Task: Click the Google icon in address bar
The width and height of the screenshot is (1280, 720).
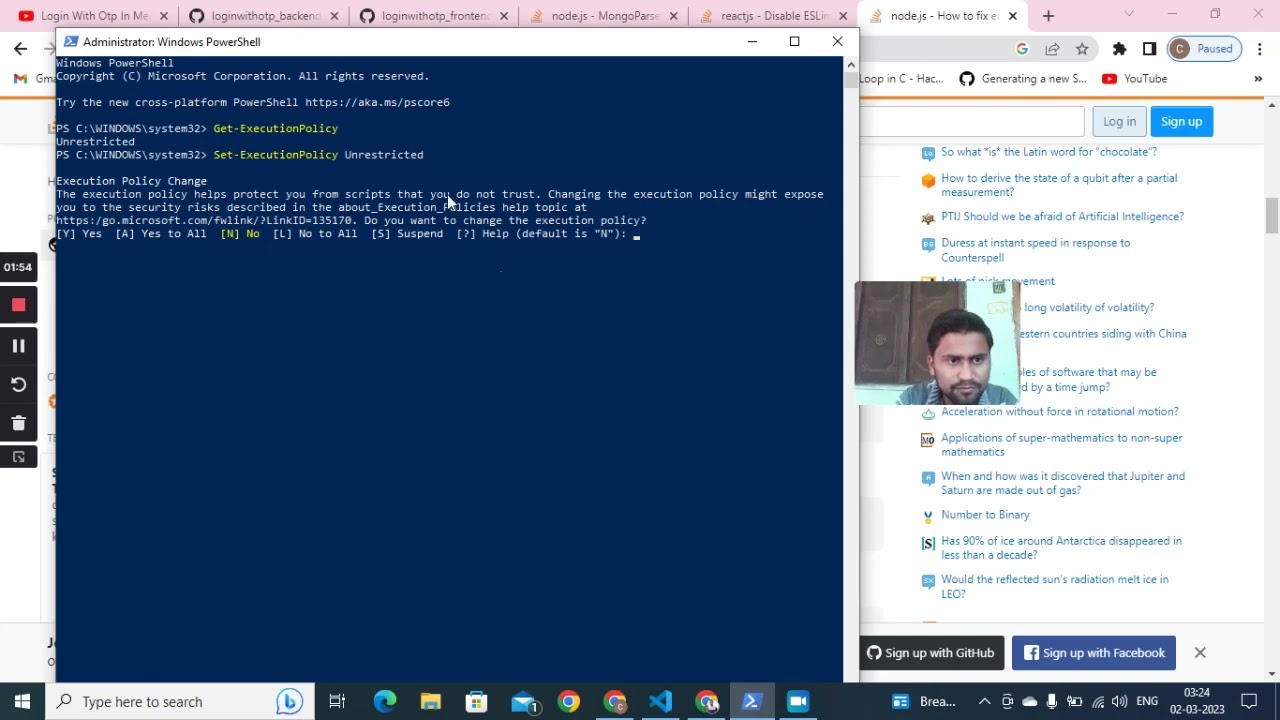Action: pyautogui.click(x=1022, y=49)
